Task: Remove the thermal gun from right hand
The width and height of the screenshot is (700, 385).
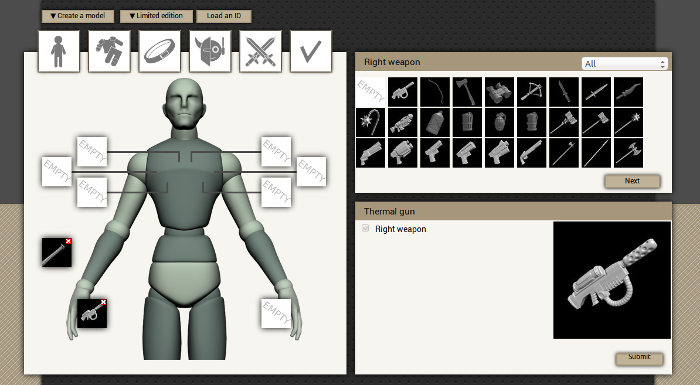Action: point(104,302)
